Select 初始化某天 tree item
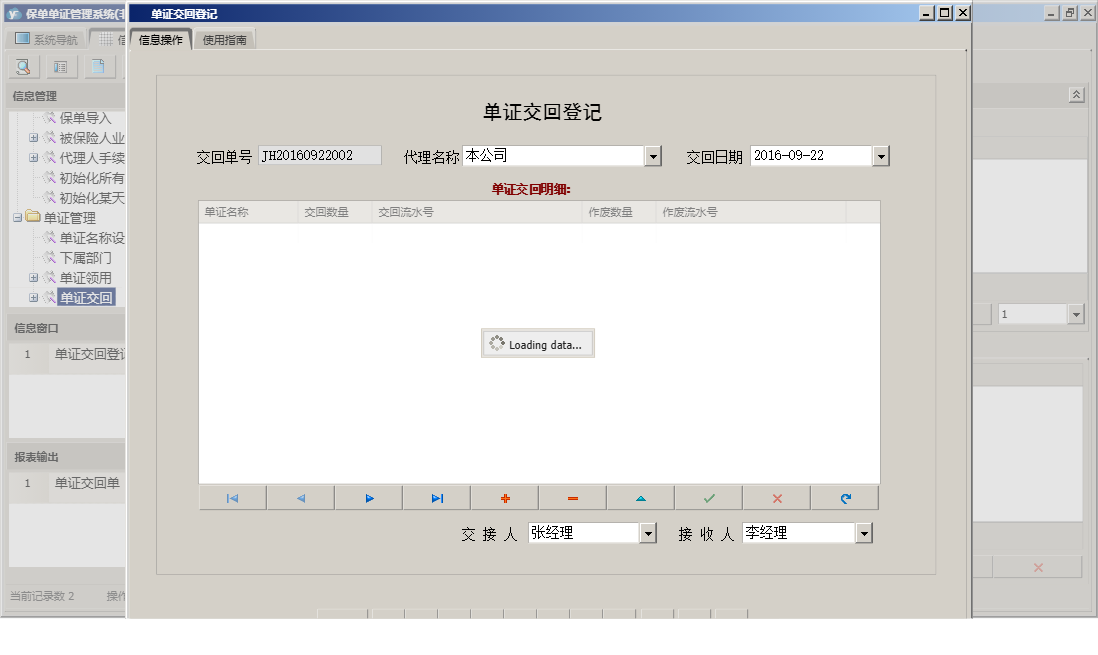 click(92, 198)
